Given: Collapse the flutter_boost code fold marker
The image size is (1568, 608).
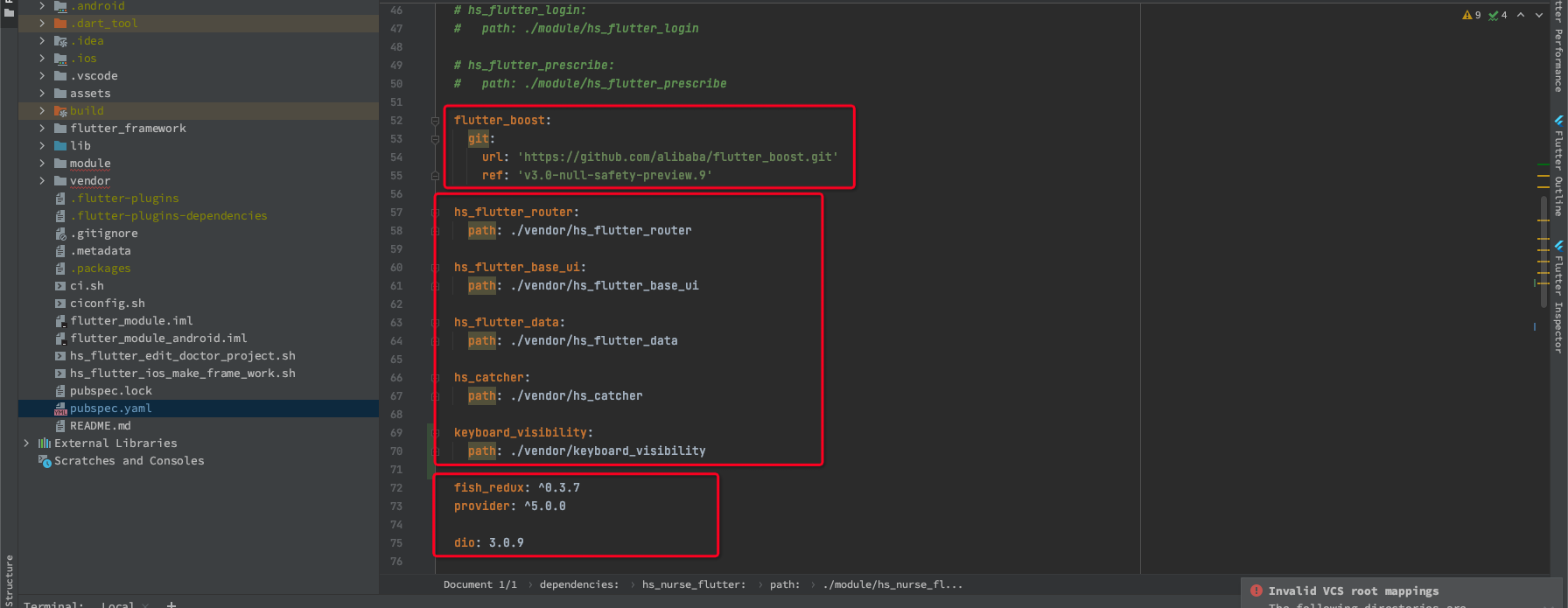Looking at the screenshot, I should click(x=435, y=121).
